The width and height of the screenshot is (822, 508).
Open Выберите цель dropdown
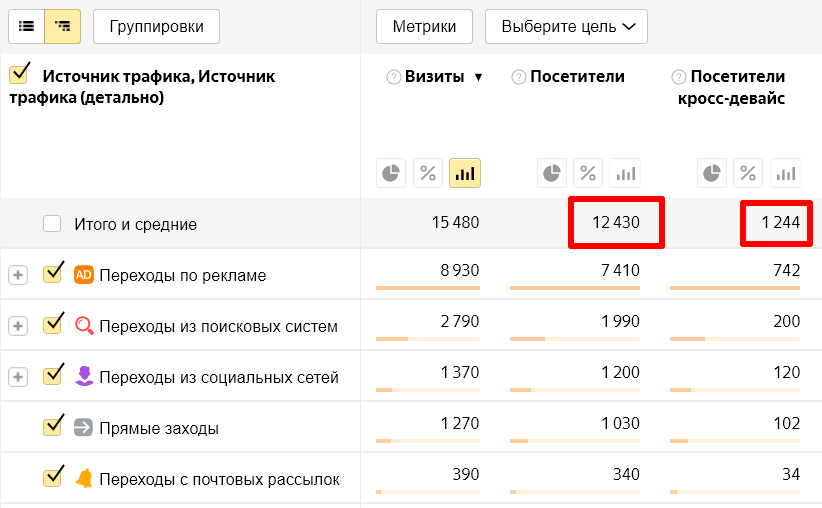point(566,27)
